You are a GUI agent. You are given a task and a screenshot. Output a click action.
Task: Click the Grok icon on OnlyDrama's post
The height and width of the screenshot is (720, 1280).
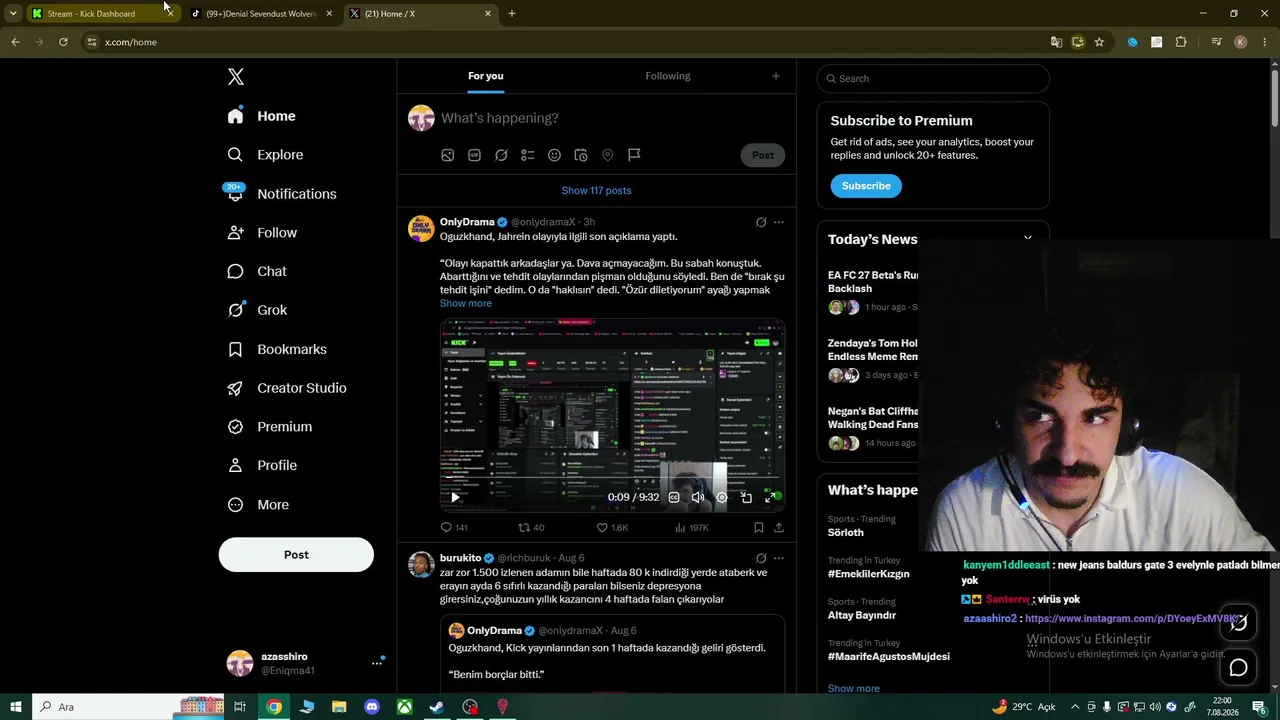pyautogui.click(x=761, y=222)
